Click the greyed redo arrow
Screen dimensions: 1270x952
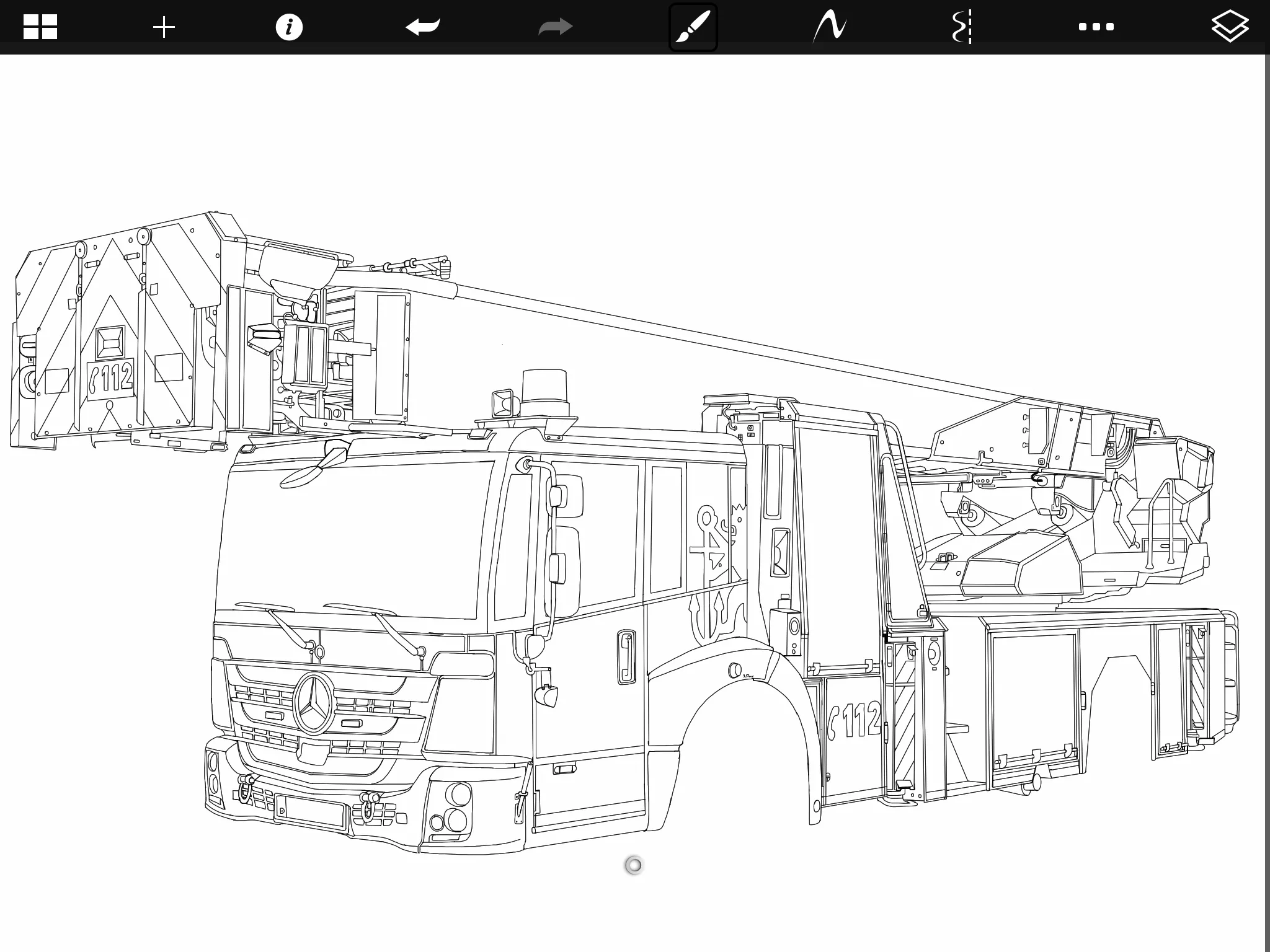coord(555,27)
